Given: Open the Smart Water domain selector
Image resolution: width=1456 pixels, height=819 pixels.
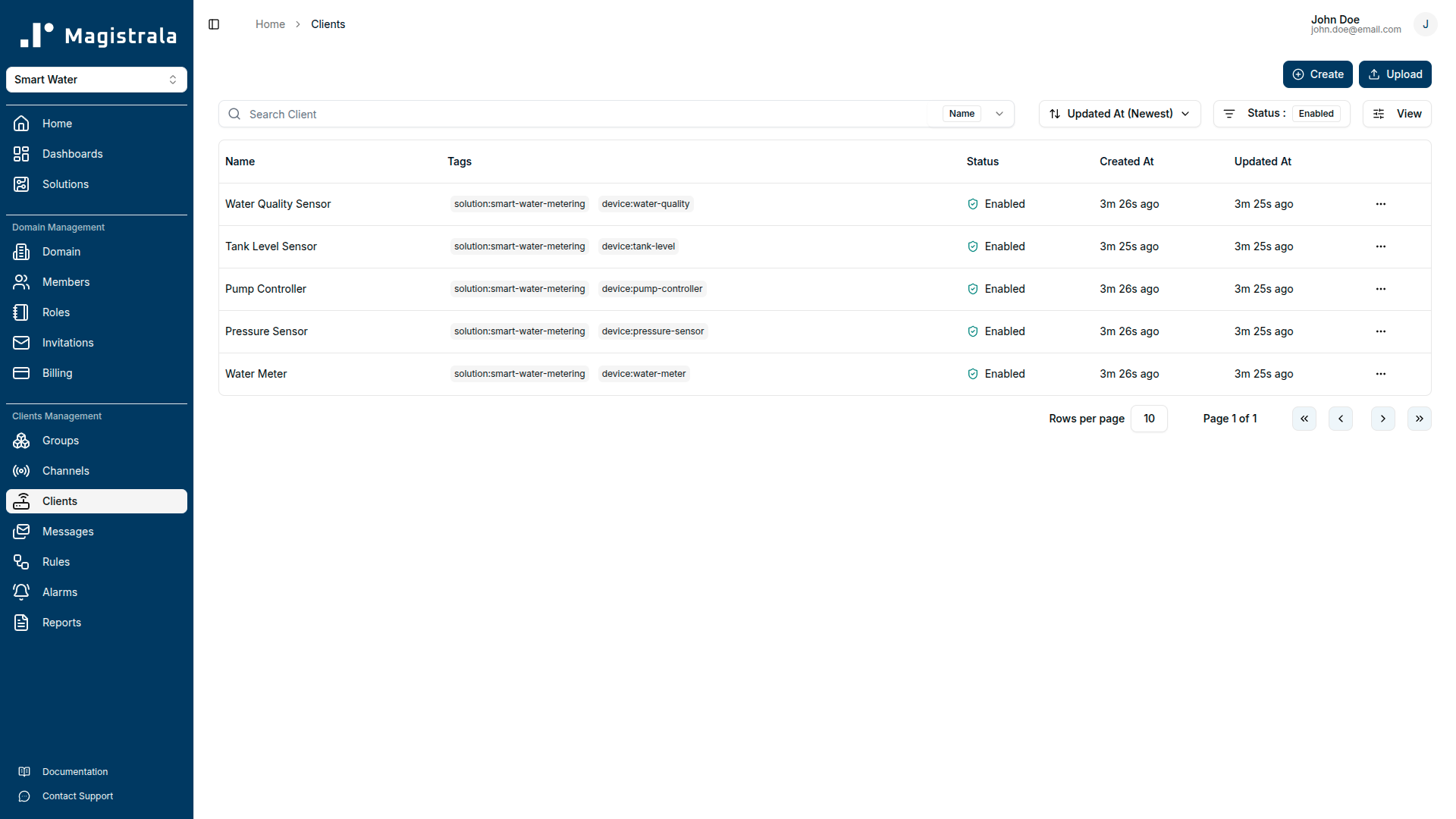Looking at the screenshot, I should click(96, 80).
